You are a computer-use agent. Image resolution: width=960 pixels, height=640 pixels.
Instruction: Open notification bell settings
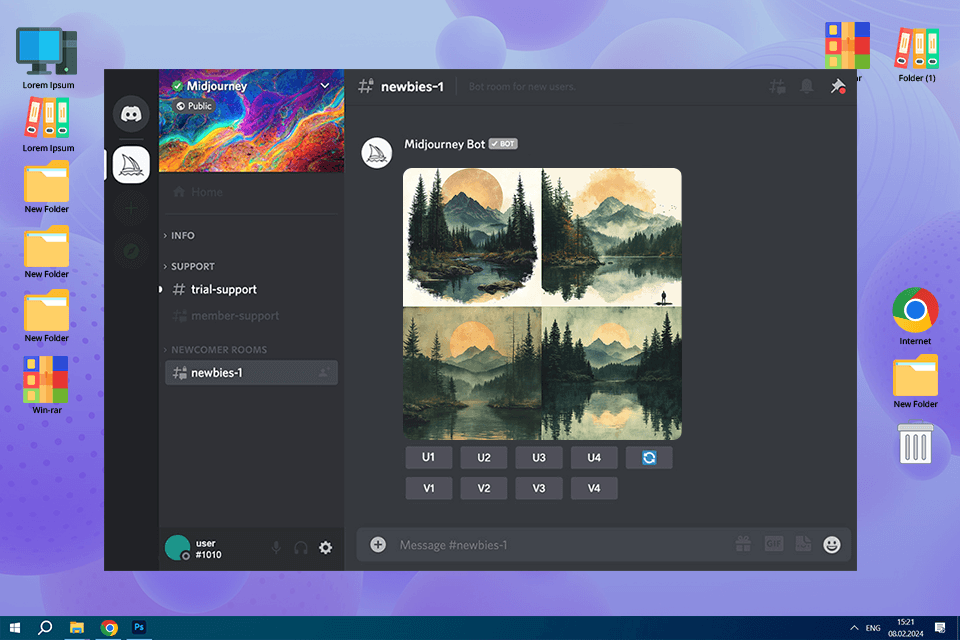(807, 86)
